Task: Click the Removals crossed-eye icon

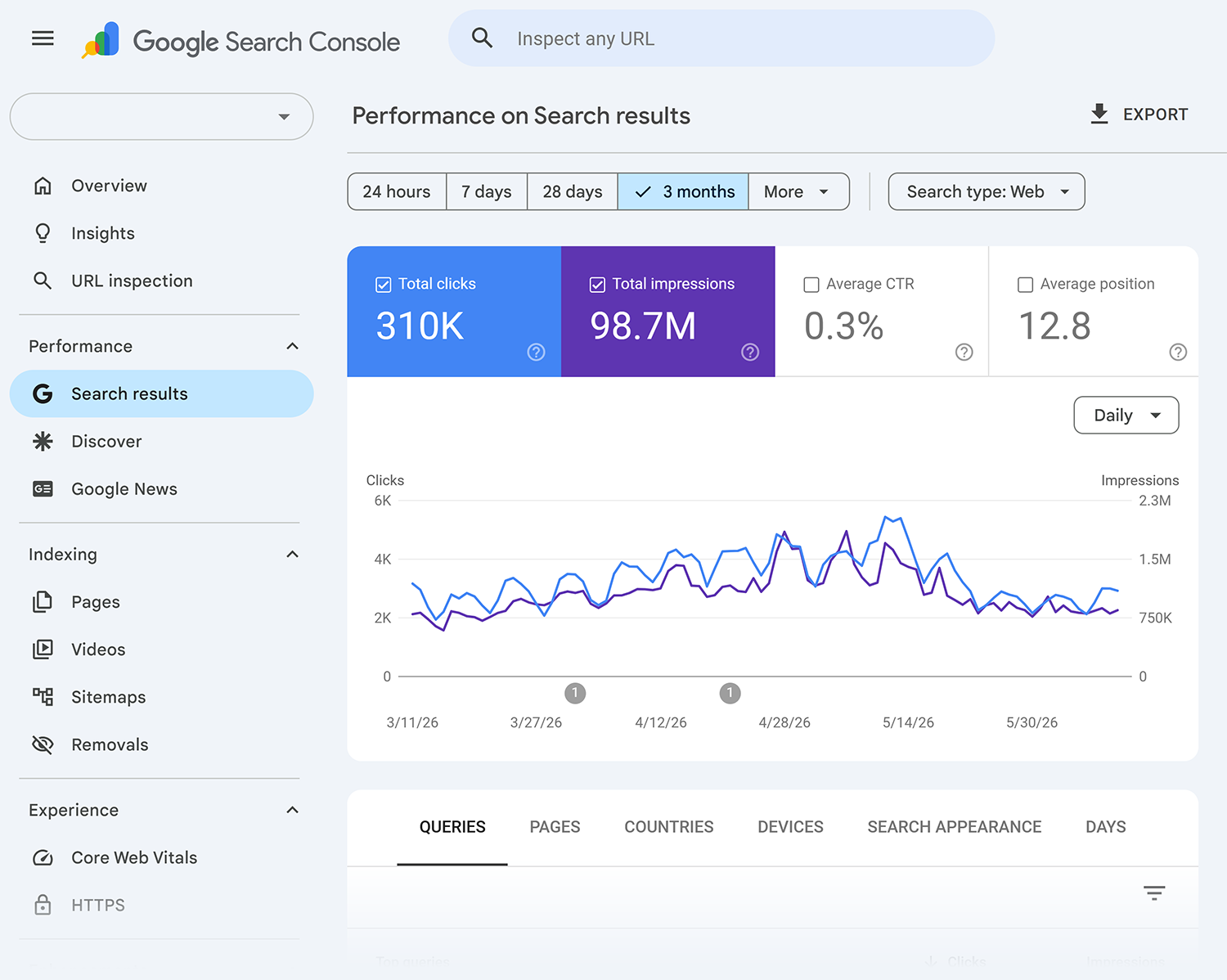Action: pyautogui.click(x=43, y=744)
